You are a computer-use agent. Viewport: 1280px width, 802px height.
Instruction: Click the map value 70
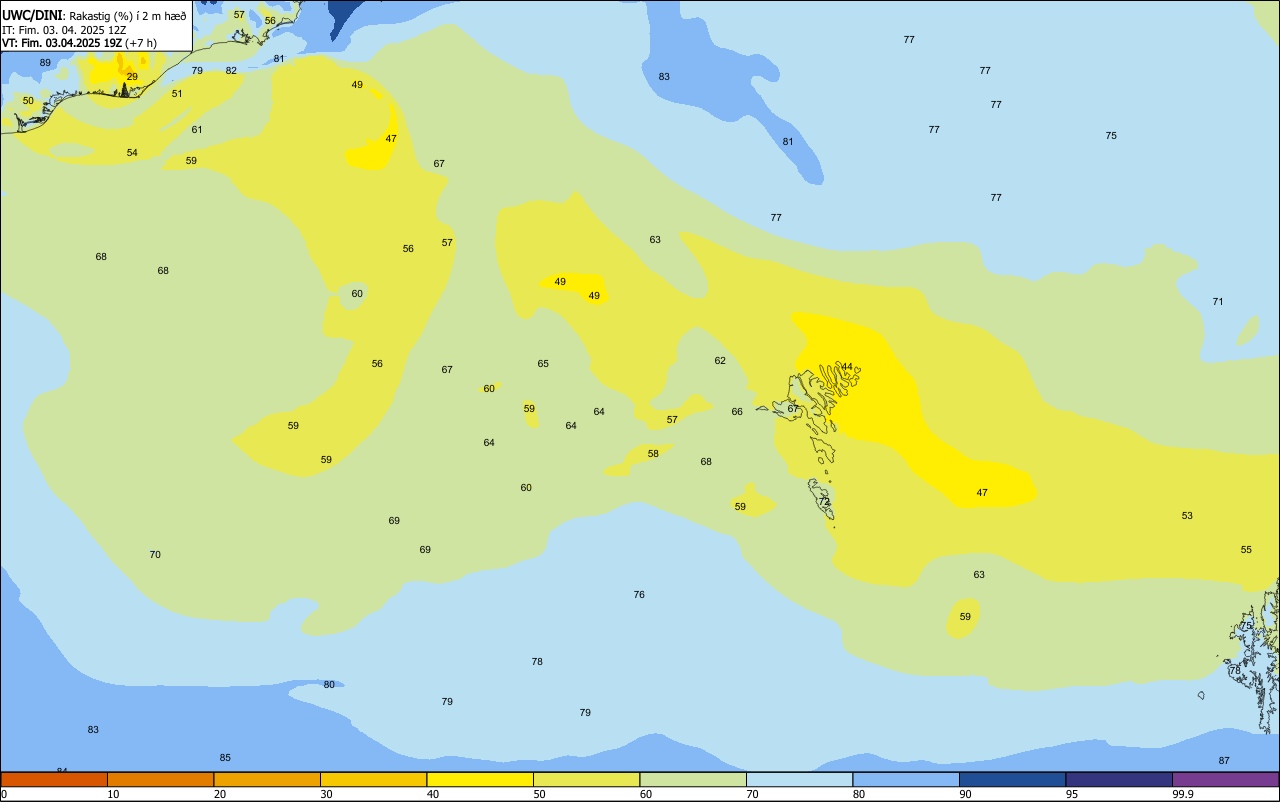click(x=155, y=555)
